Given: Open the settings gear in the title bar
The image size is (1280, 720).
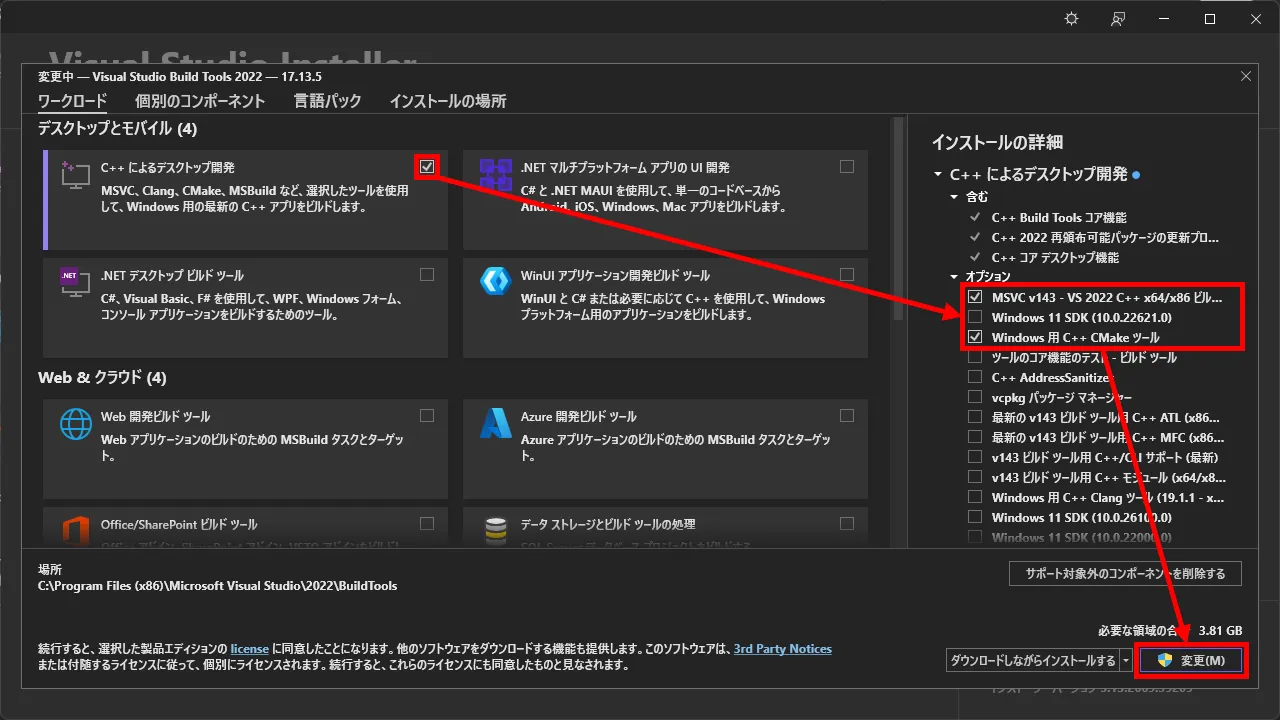Looking at the screenshot, I should pos(1072,19).
